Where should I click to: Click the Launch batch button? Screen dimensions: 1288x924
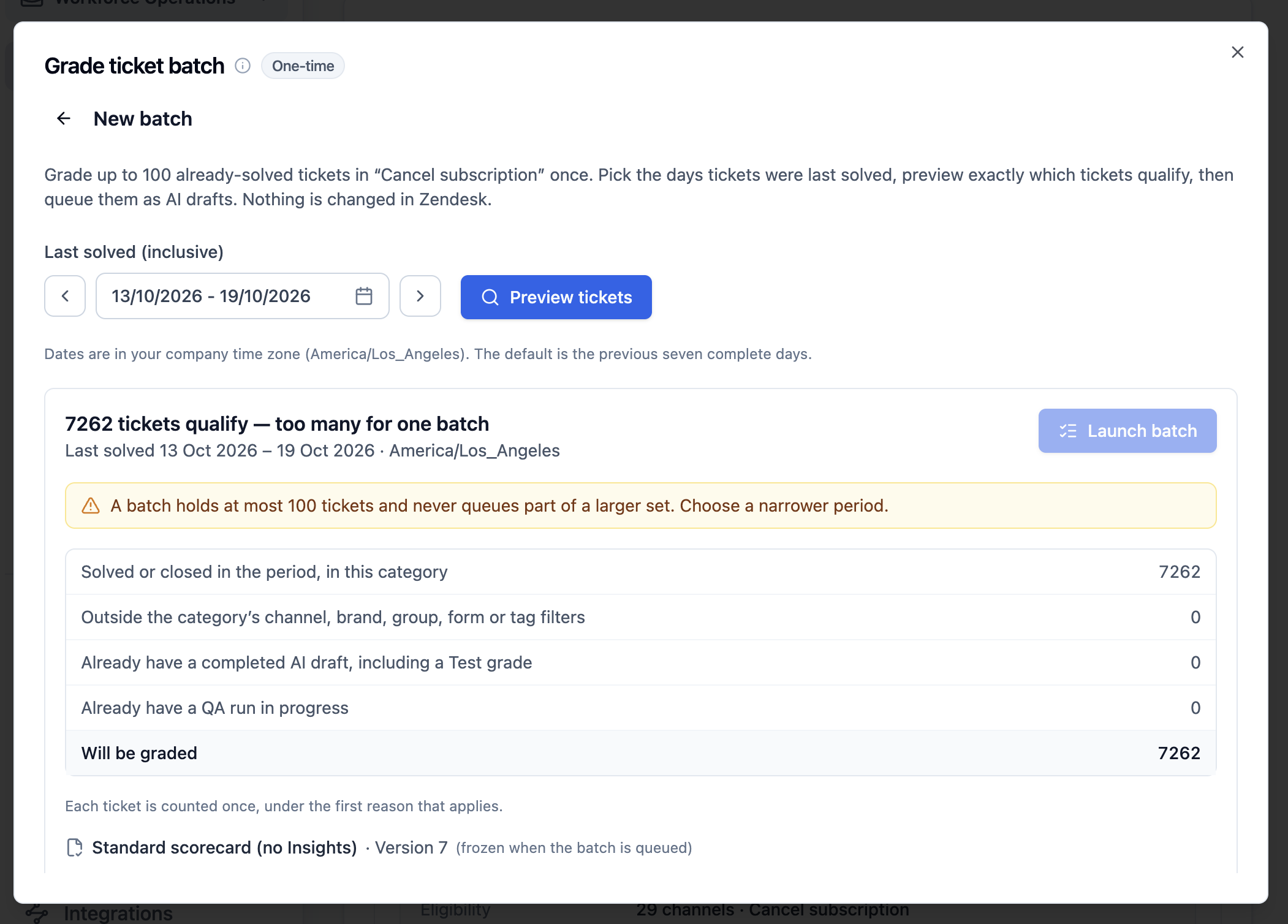[x=1127, y=431]
